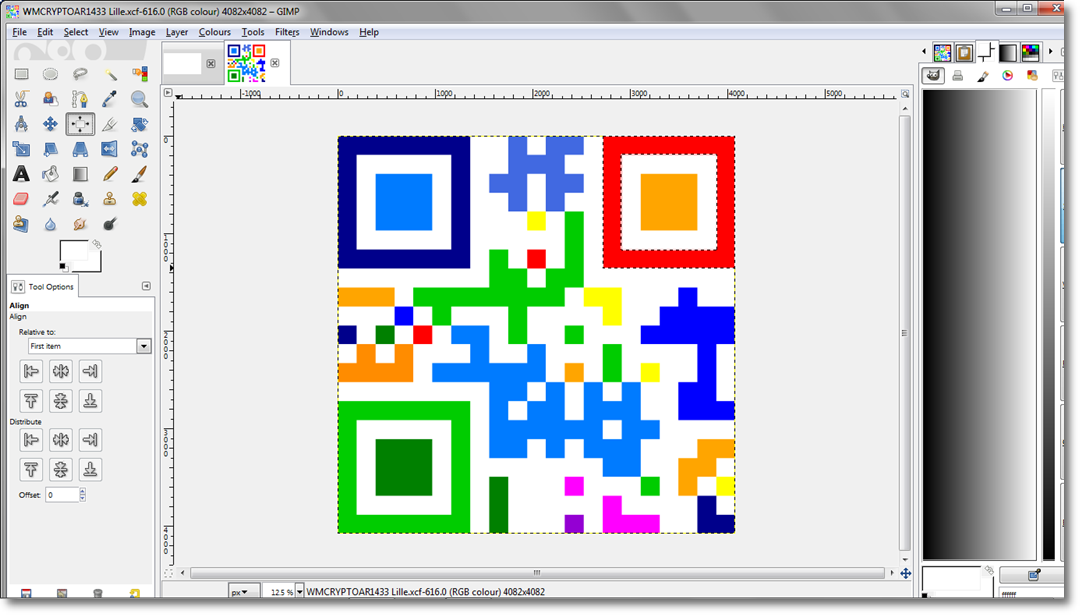Viewport: 1080px width, 615px height.
Task: Click the Offset value input field
Action: 62,494
